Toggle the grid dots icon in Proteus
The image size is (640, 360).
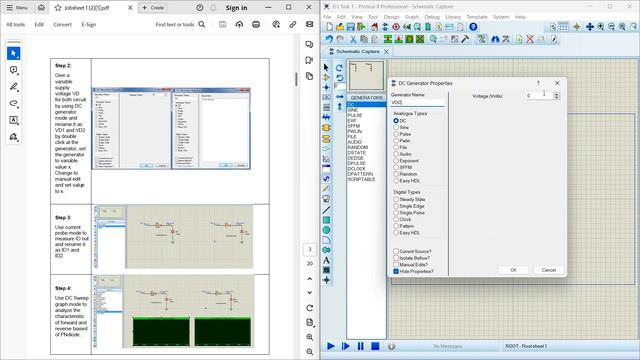(x=563, y=27)
